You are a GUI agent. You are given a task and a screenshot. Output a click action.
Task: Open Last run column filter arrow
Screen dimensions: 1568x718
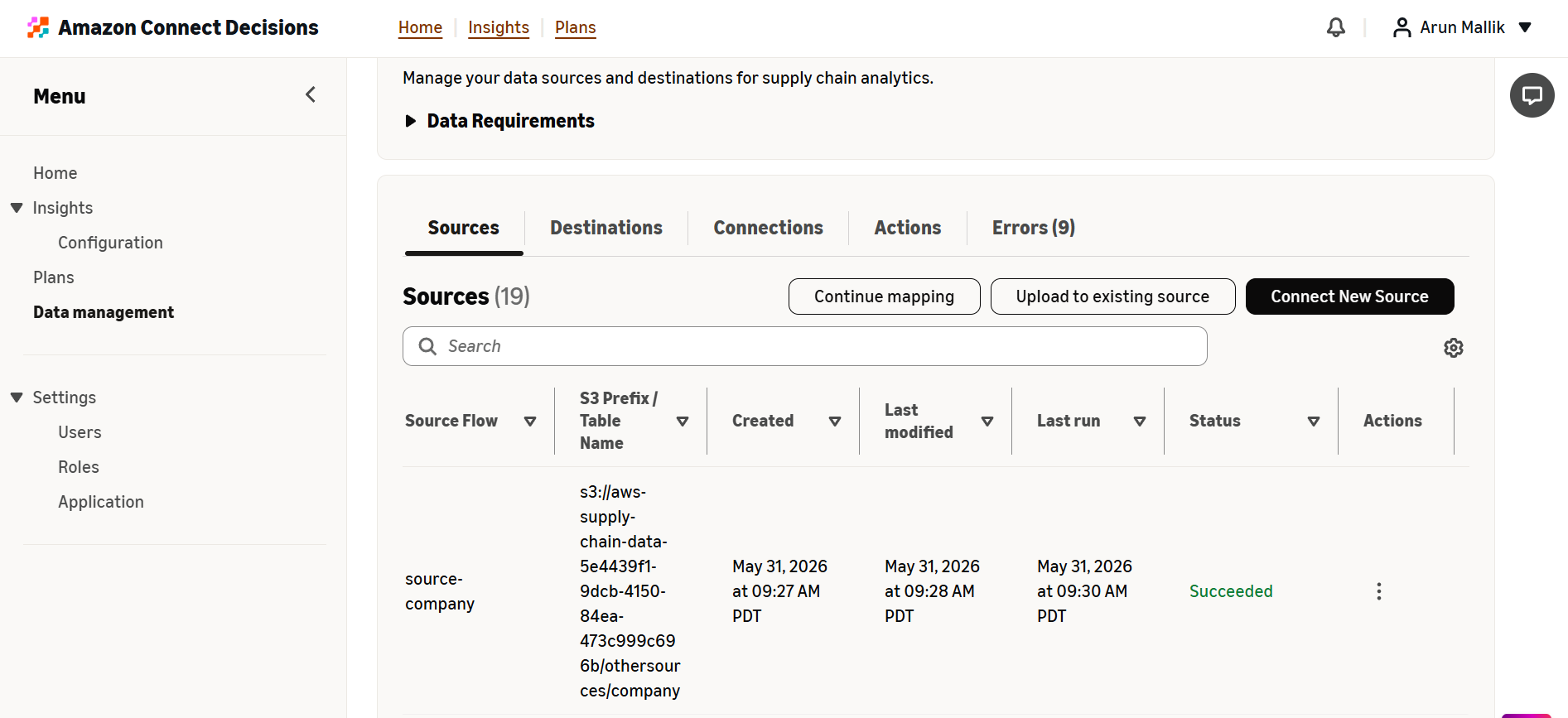[1140, 422]
